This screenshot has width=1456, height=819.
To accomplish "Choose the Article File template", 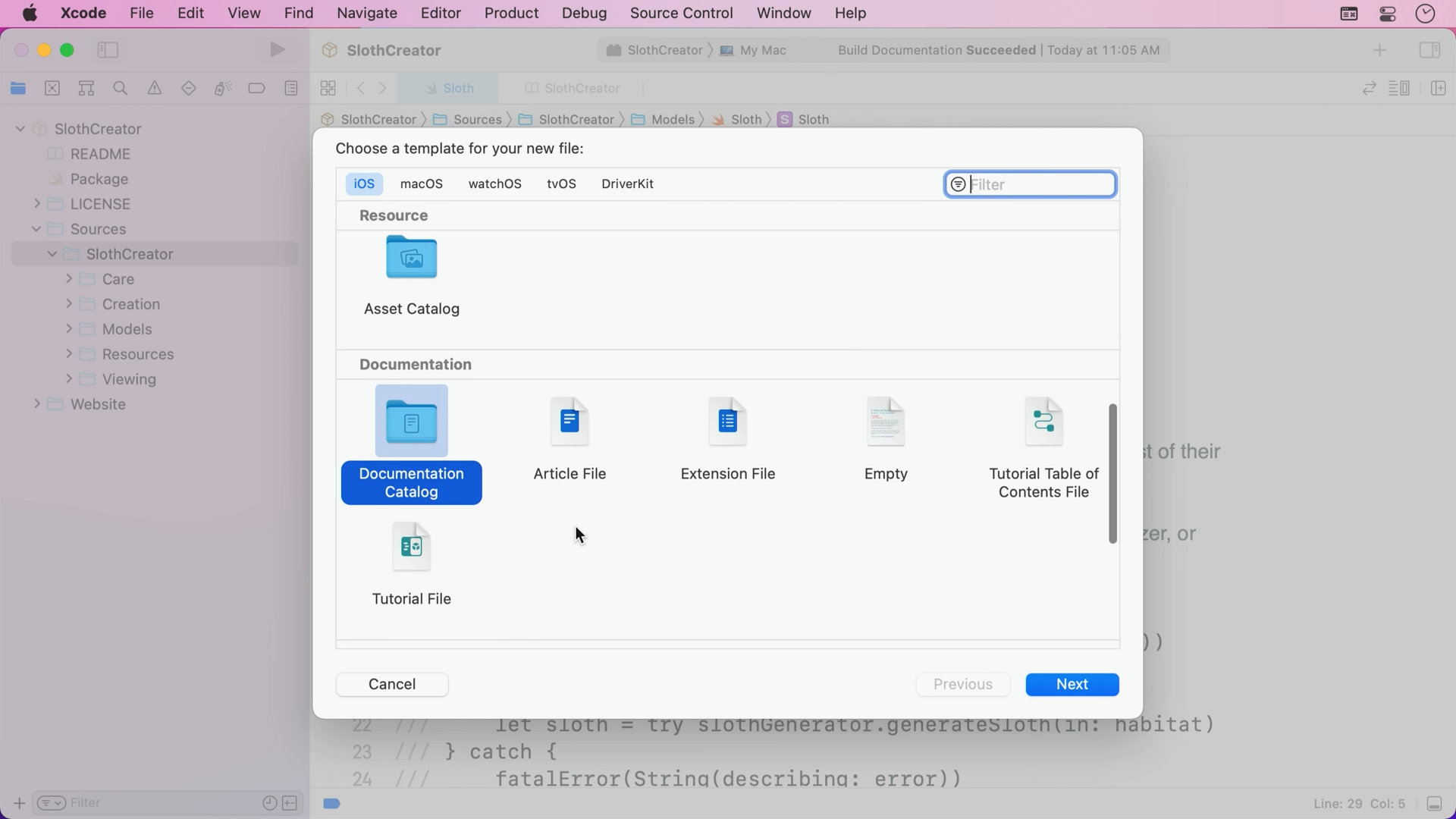I will (570, 440).
